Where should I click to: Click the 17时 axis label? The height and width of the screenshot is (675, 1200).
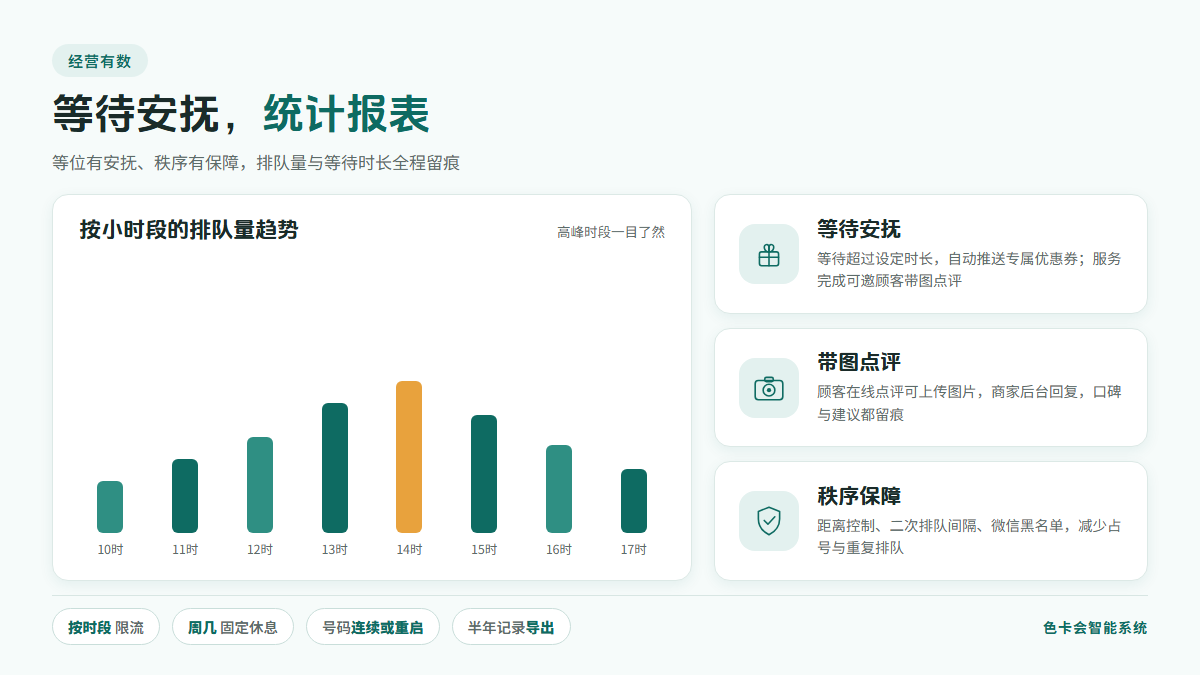pyautogui.click(x=634, y=550)
